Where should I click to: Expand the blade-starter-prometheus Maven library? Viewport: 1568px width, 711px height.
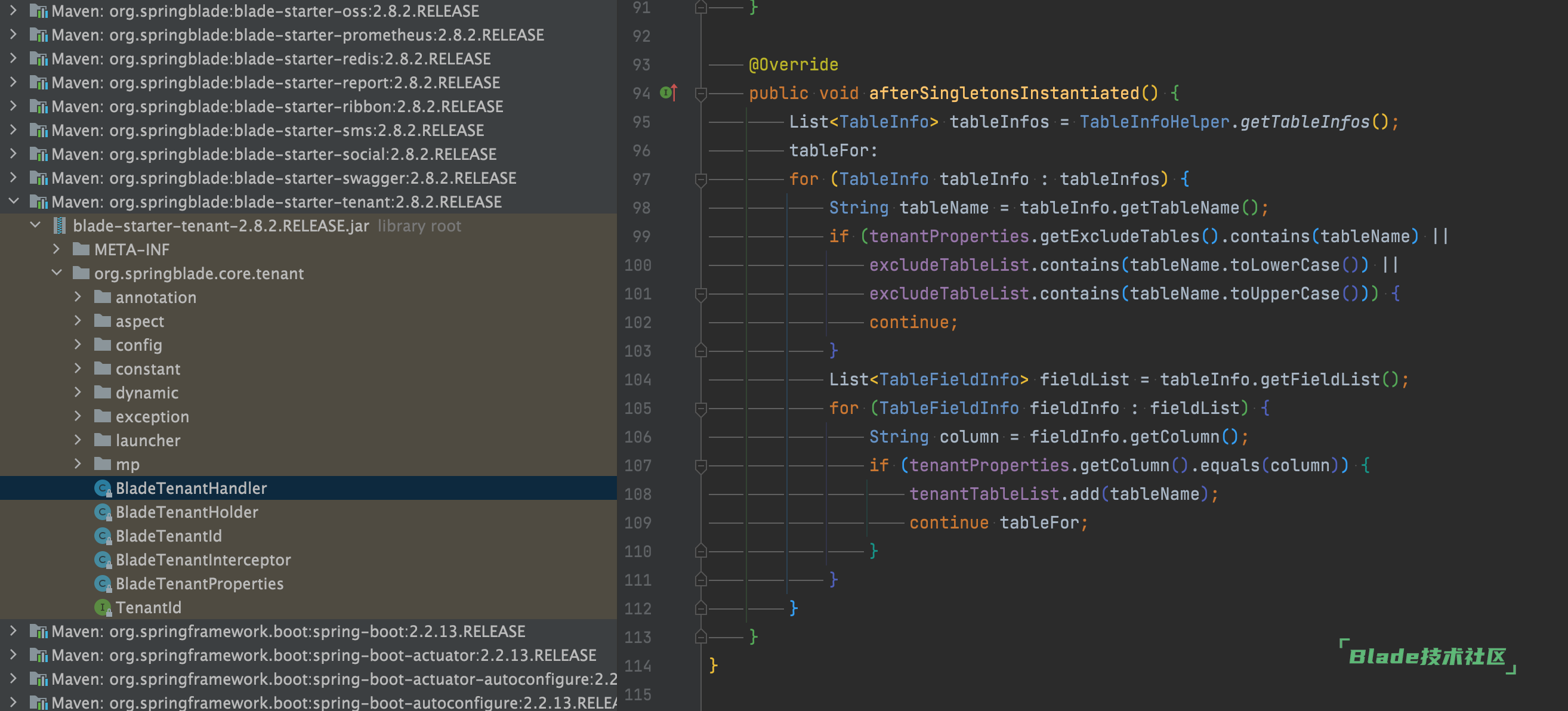click(x=13, y=34)
